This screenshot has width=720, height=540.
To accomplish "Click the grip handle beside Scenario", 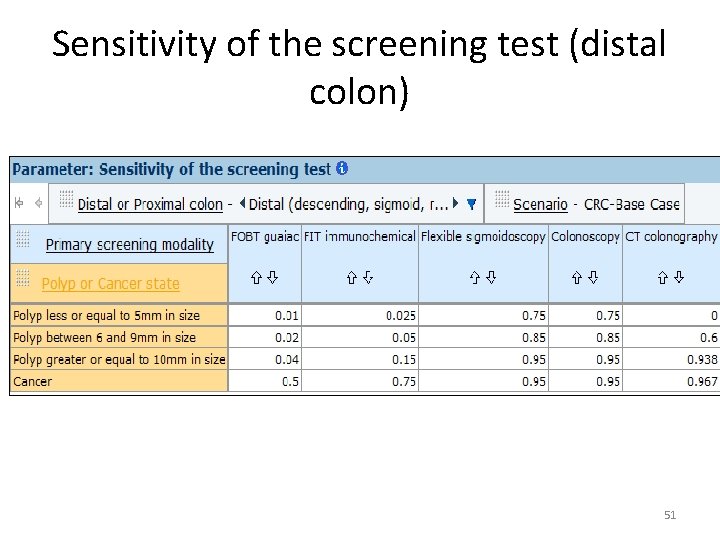I will pos(501,198).
